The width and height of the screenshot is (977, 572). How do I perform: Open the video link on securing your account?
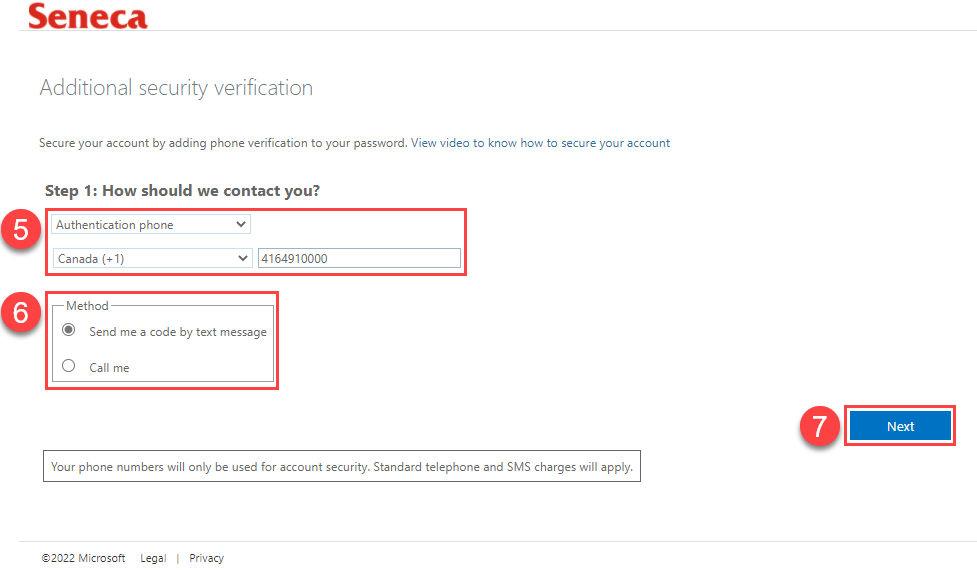coord(540,143)
